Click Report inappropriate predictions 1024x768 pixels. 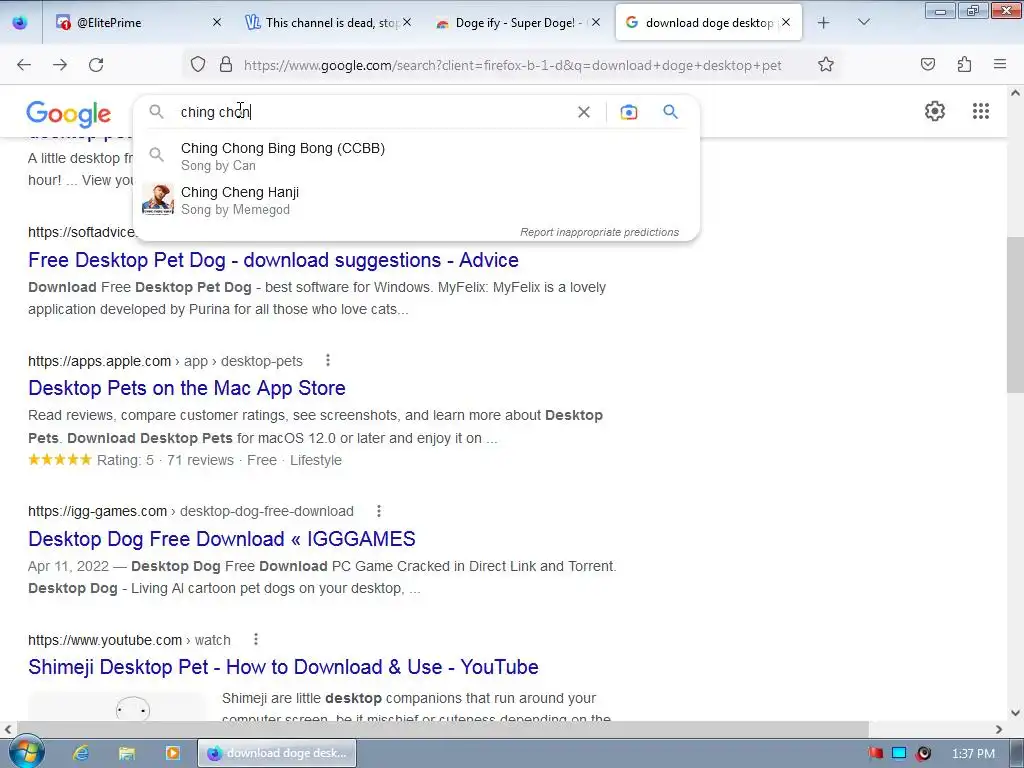tap(599, 232)
